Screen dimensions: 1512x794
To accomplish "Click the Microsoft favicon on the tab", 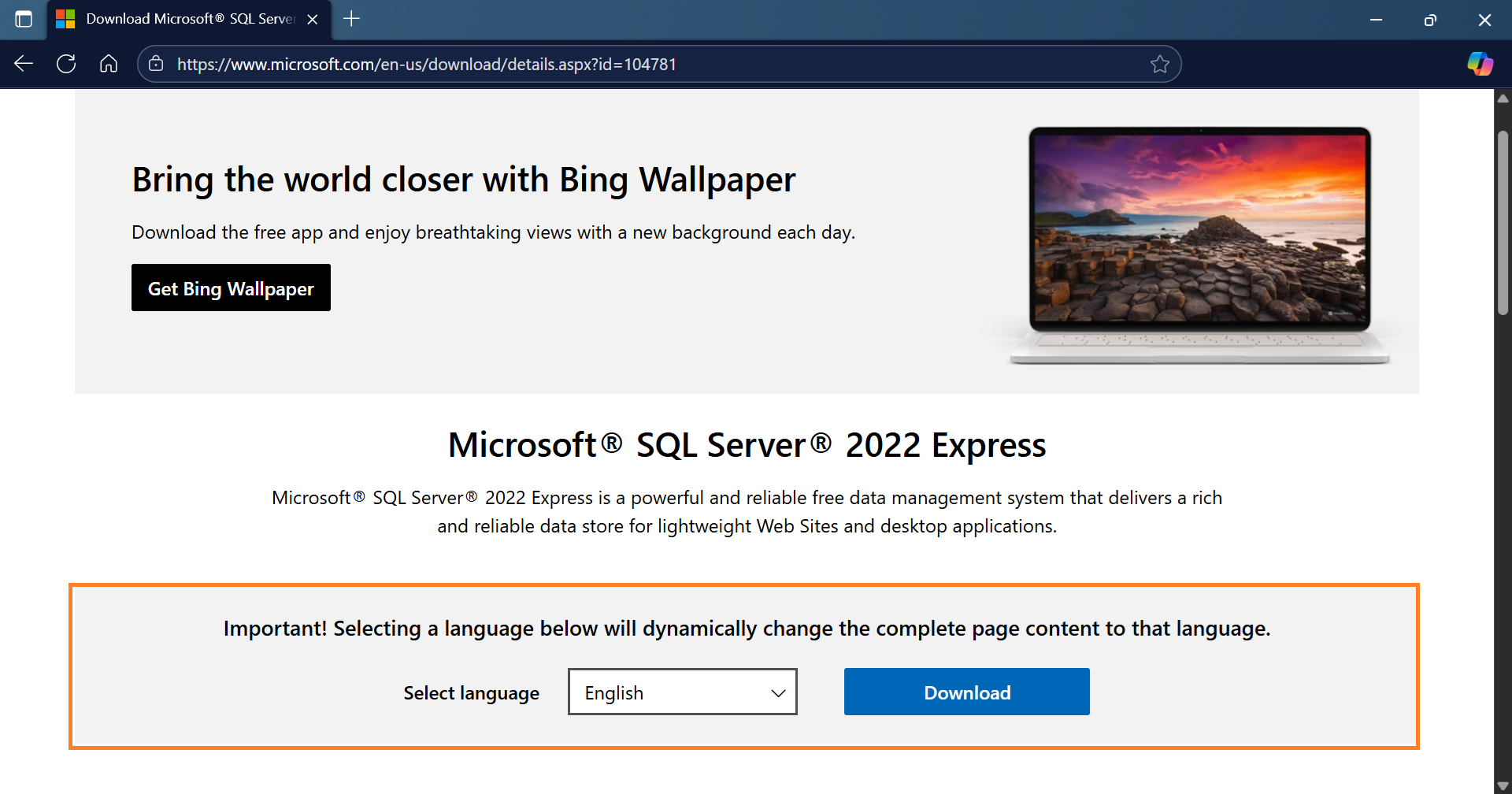I will coord(66,19).
